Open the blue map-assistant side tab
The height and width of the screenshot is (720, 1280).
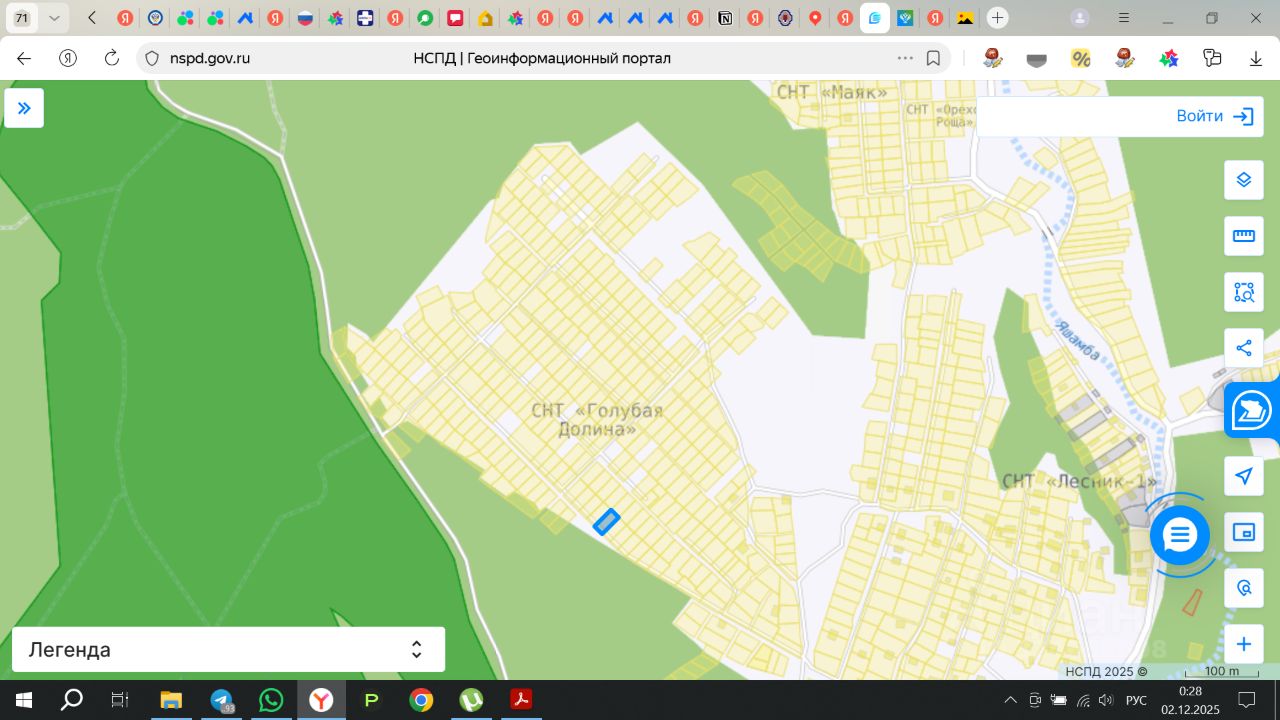click(x=1252, y=410)
